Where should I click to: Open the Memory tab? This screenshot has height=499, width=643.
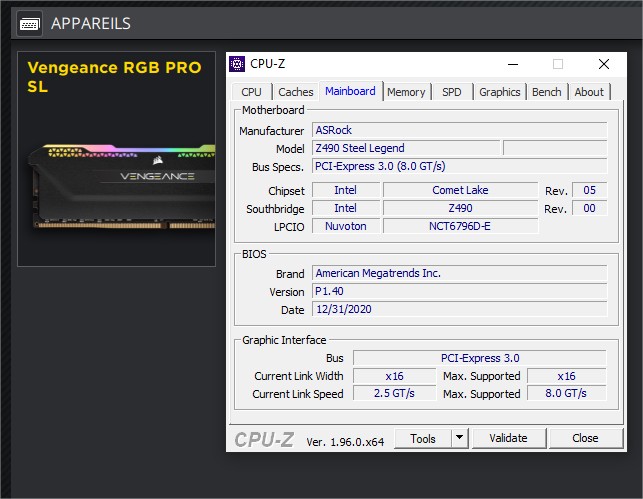pos(406,92)
